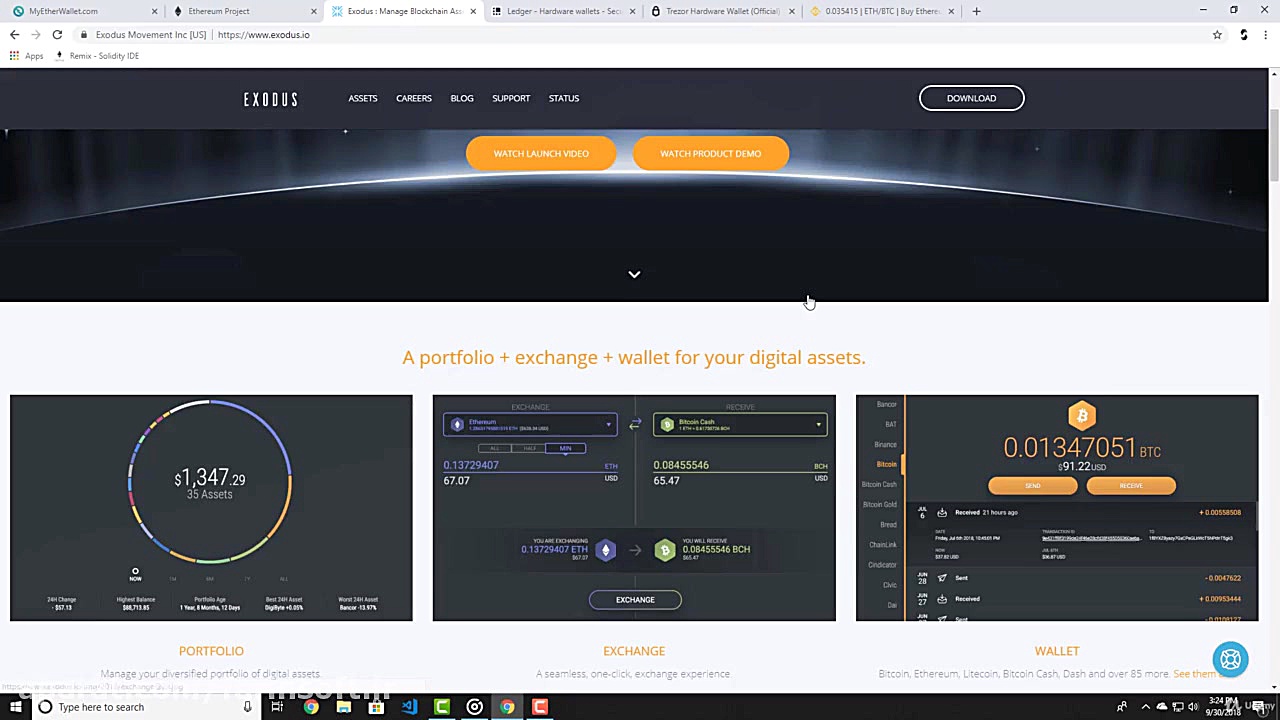Click the padlock Exodus Movement Inc site info
The width and height of the screenshot is (1280, 720).
(x=145, y=34)
